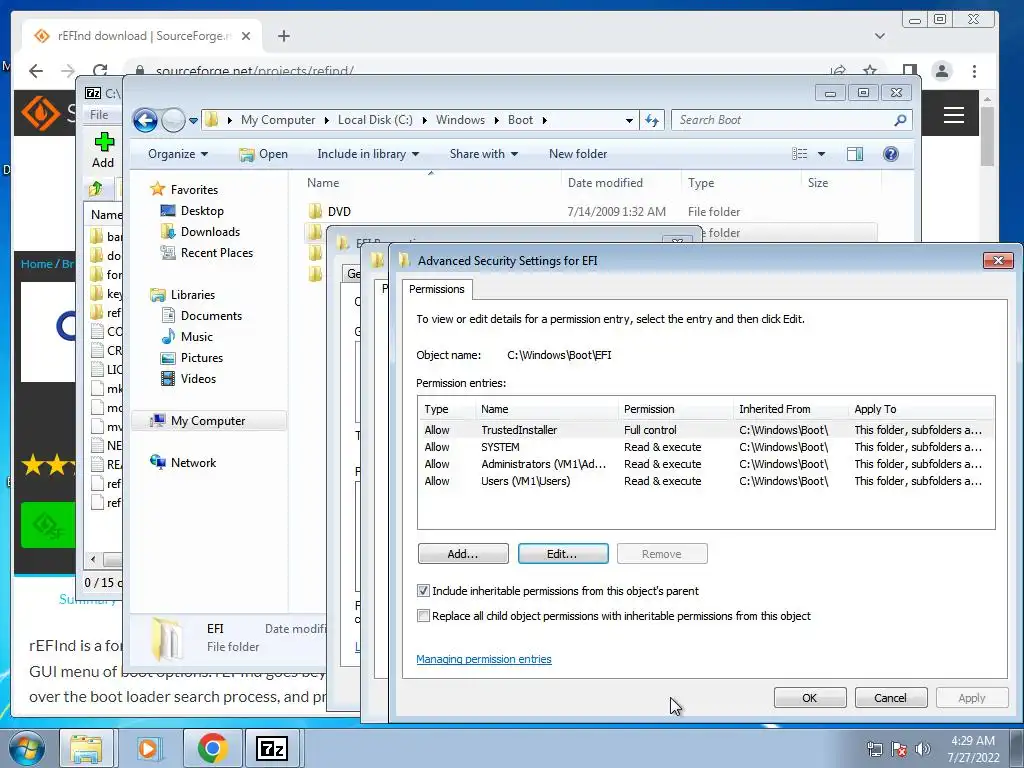Expand view options dropdown arrow

coord(822,154)
